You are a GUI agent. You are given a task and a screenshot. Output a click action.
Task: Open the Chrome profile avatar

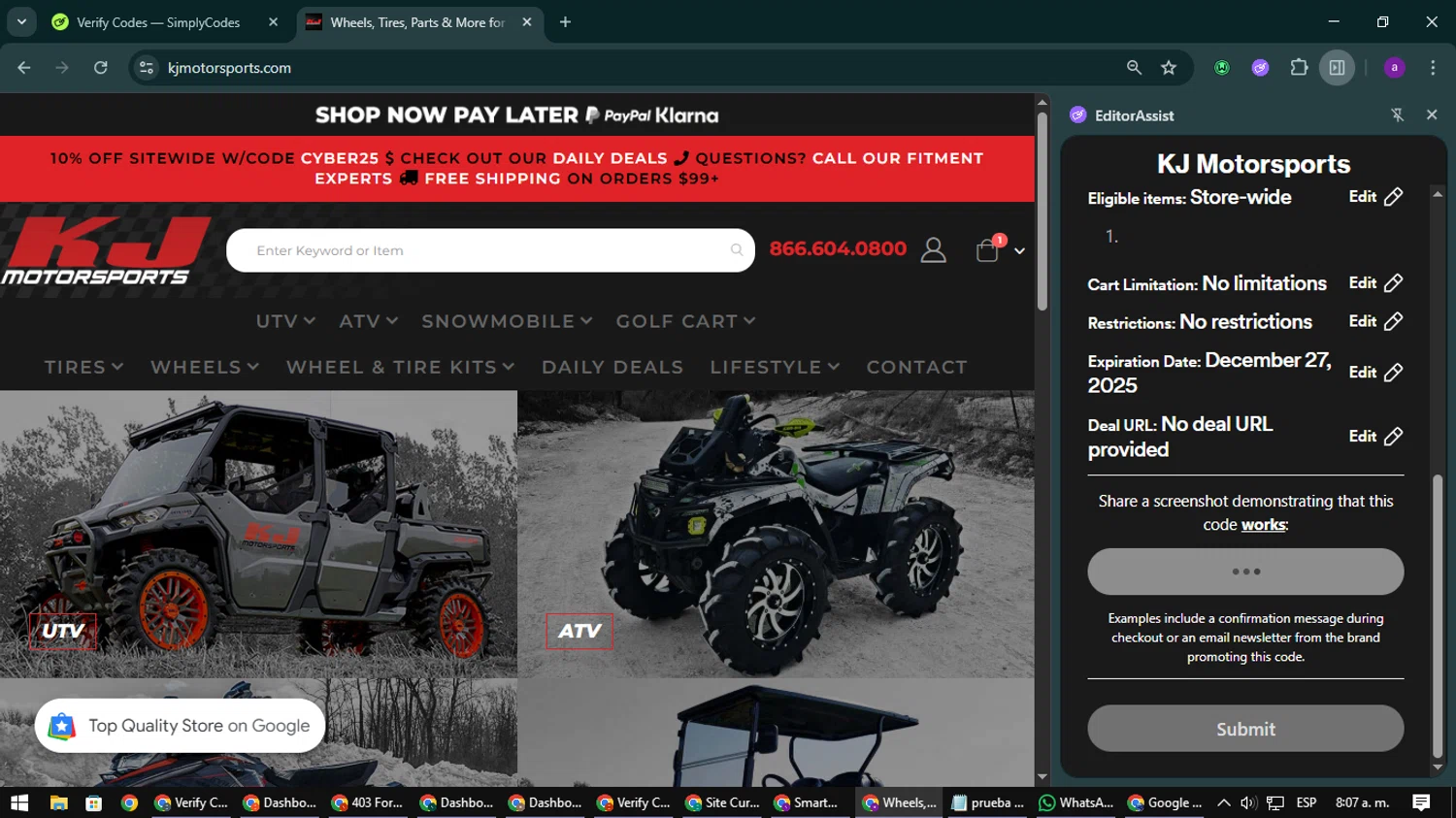1394,68
